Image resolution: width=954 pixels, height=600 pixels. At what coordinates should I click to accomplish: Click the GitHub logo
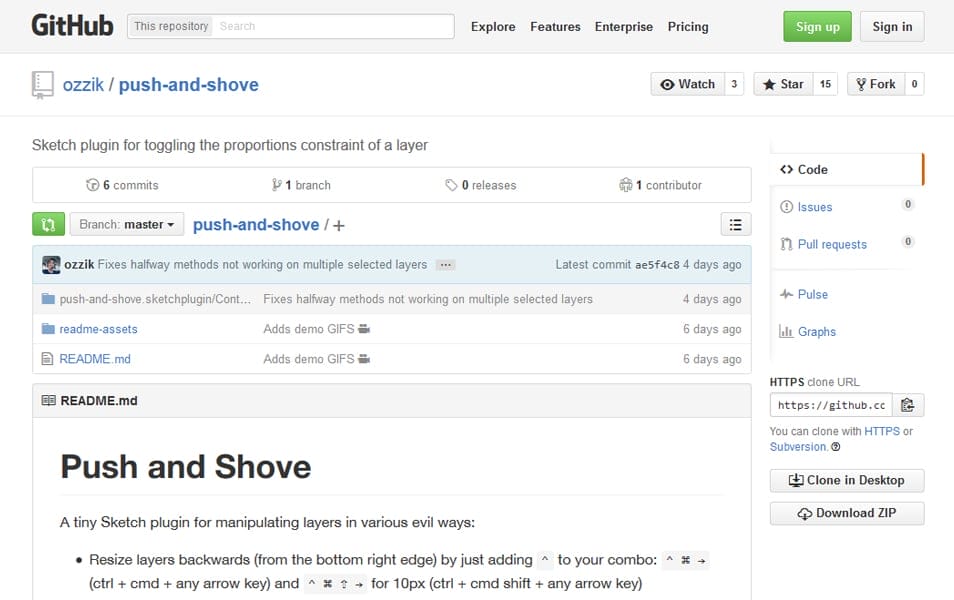72,26
